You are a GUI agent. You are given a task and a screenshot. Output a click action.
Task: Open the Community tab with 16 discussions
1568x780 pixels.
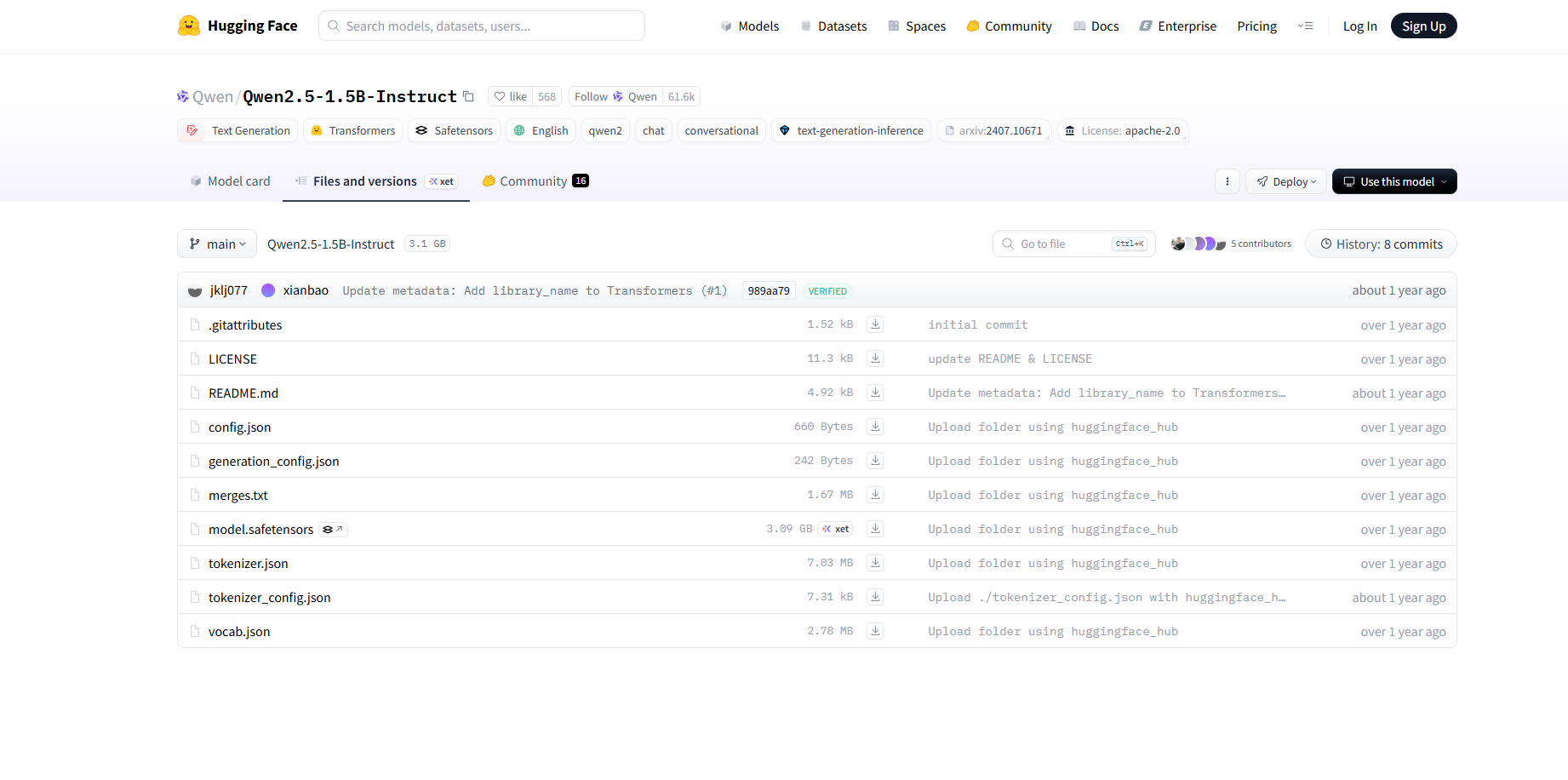click(x=535, y=181)
